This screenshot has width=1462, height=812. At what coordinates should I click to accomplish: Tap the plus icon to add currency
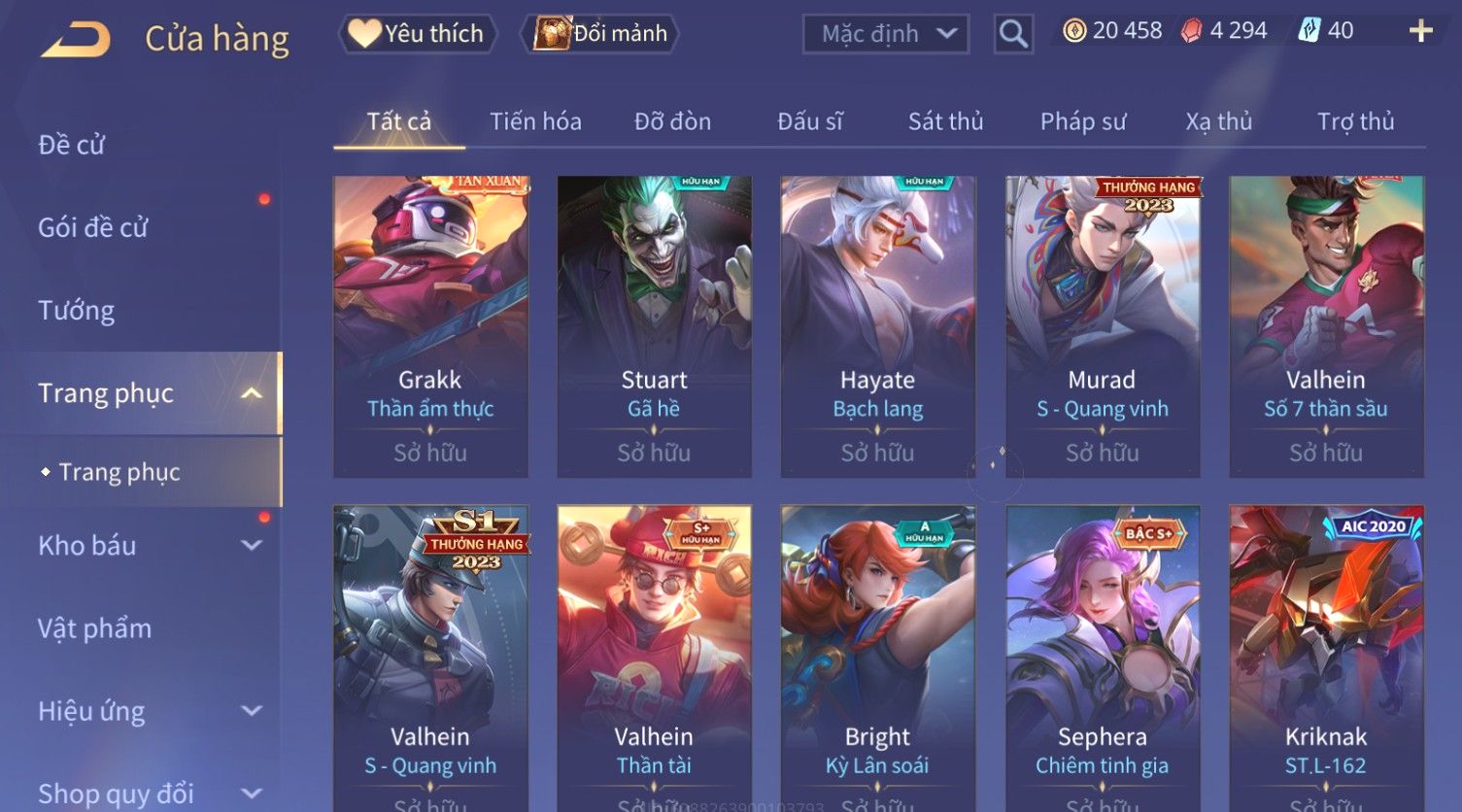point(1420,31)
